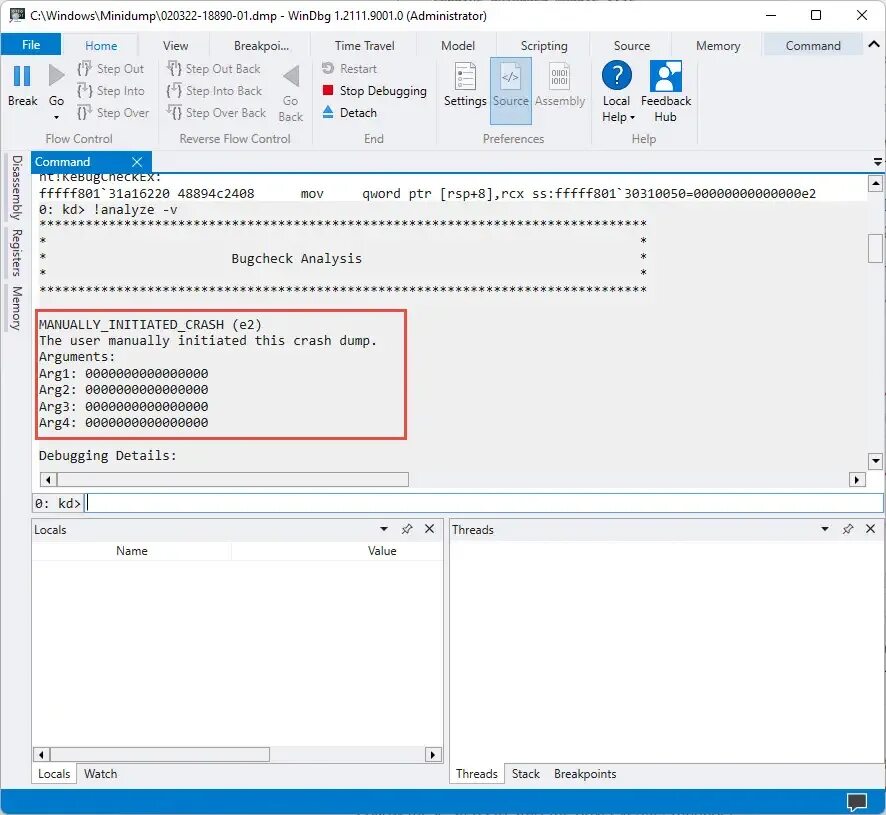The image size is (886, 815).
Task: Open the Scripting ribbon tab
Action: (x=544, y=46)
